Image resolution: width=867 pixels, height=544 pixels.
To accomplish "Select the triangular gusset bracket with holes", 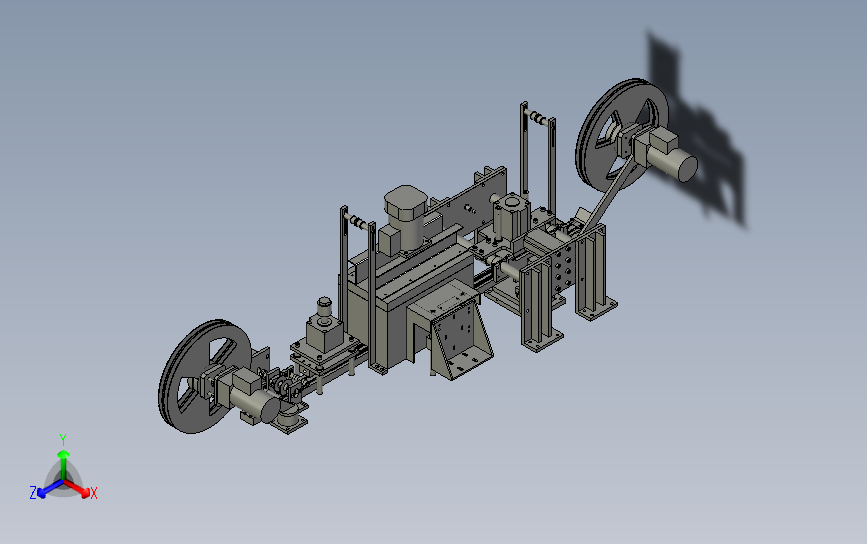I will pos(460,341).
